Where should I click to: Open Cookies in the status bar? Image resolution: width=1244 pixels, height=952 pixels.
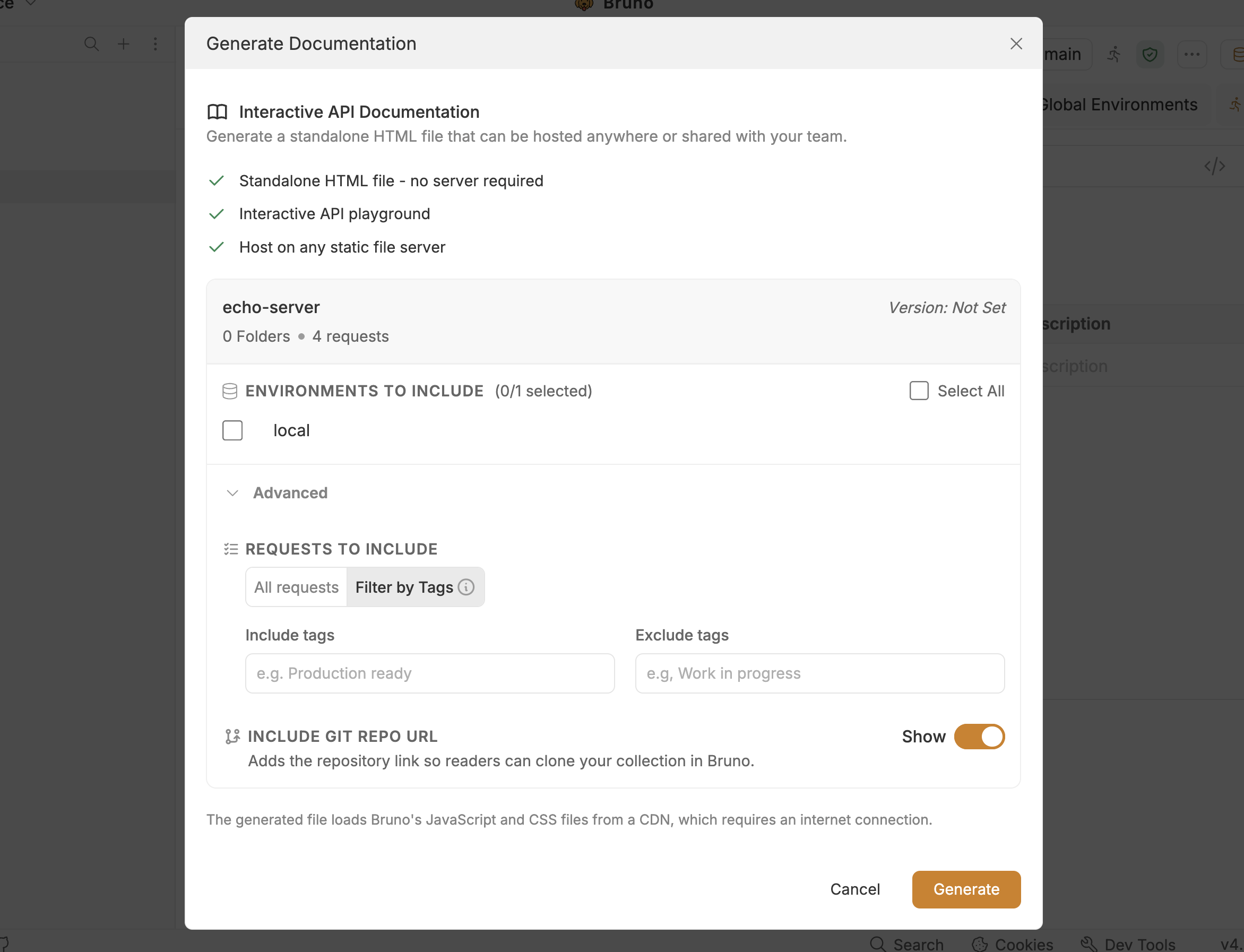click(1012, 944)
